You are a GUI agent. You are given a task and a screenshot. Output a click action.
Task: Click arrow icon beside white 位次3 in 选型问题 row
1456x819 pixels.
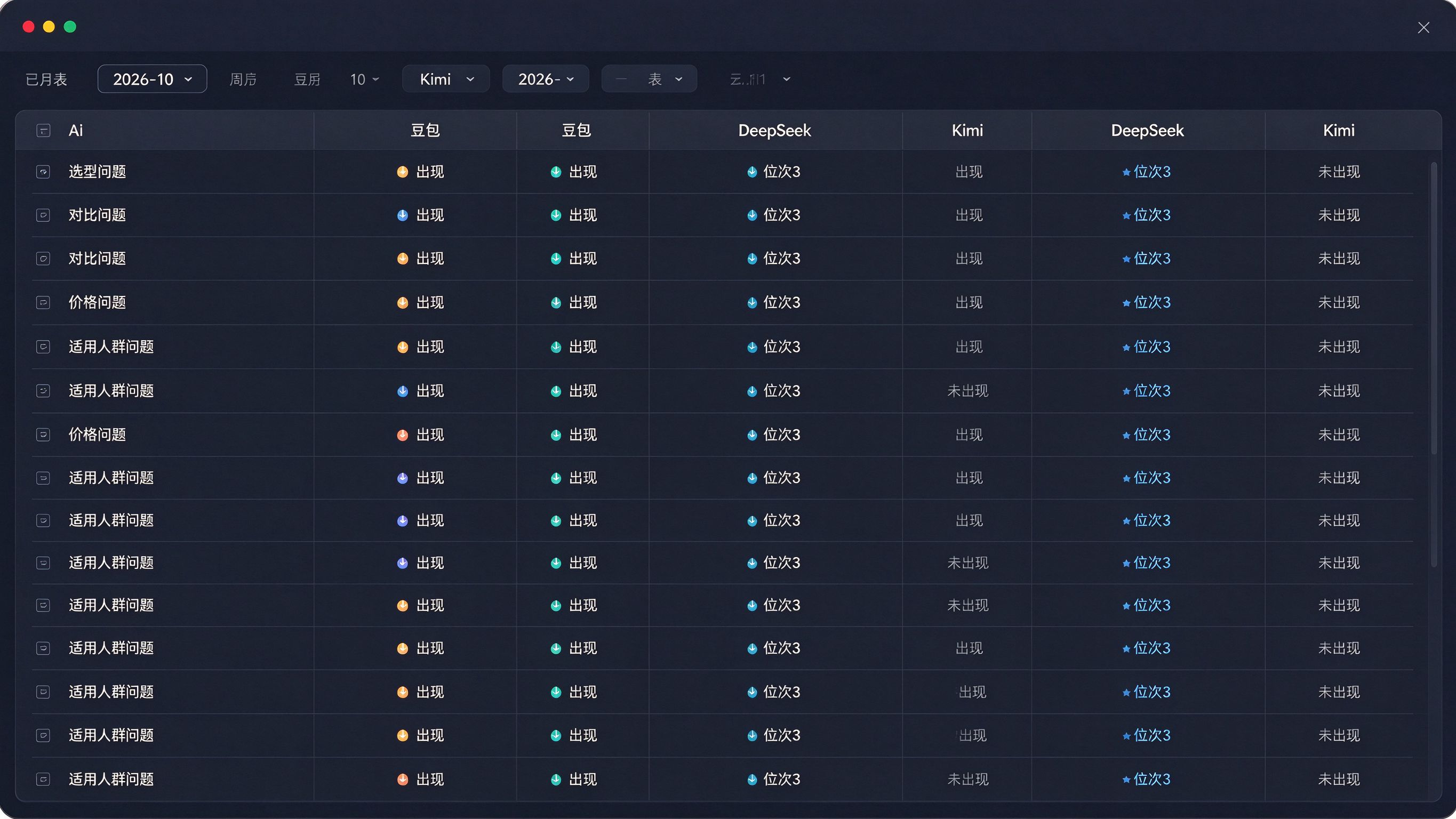pyautogui.click(x=753, y=172)
